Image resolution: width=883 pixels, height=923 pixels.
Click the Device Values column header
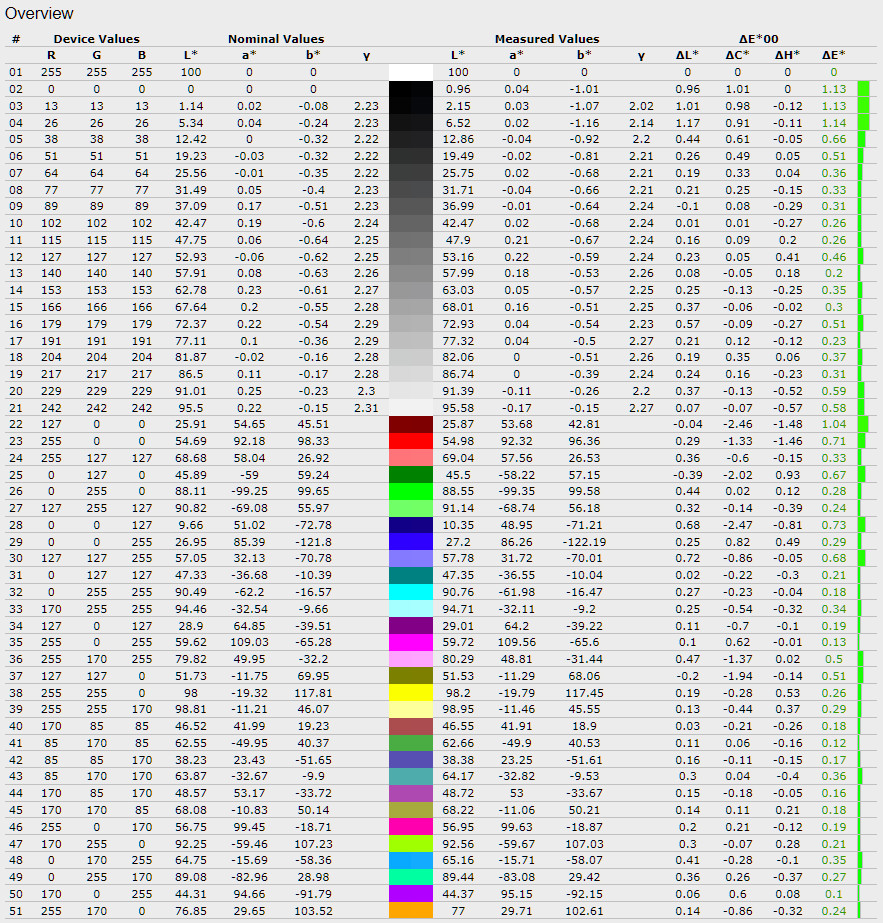(x=96, y=39)
